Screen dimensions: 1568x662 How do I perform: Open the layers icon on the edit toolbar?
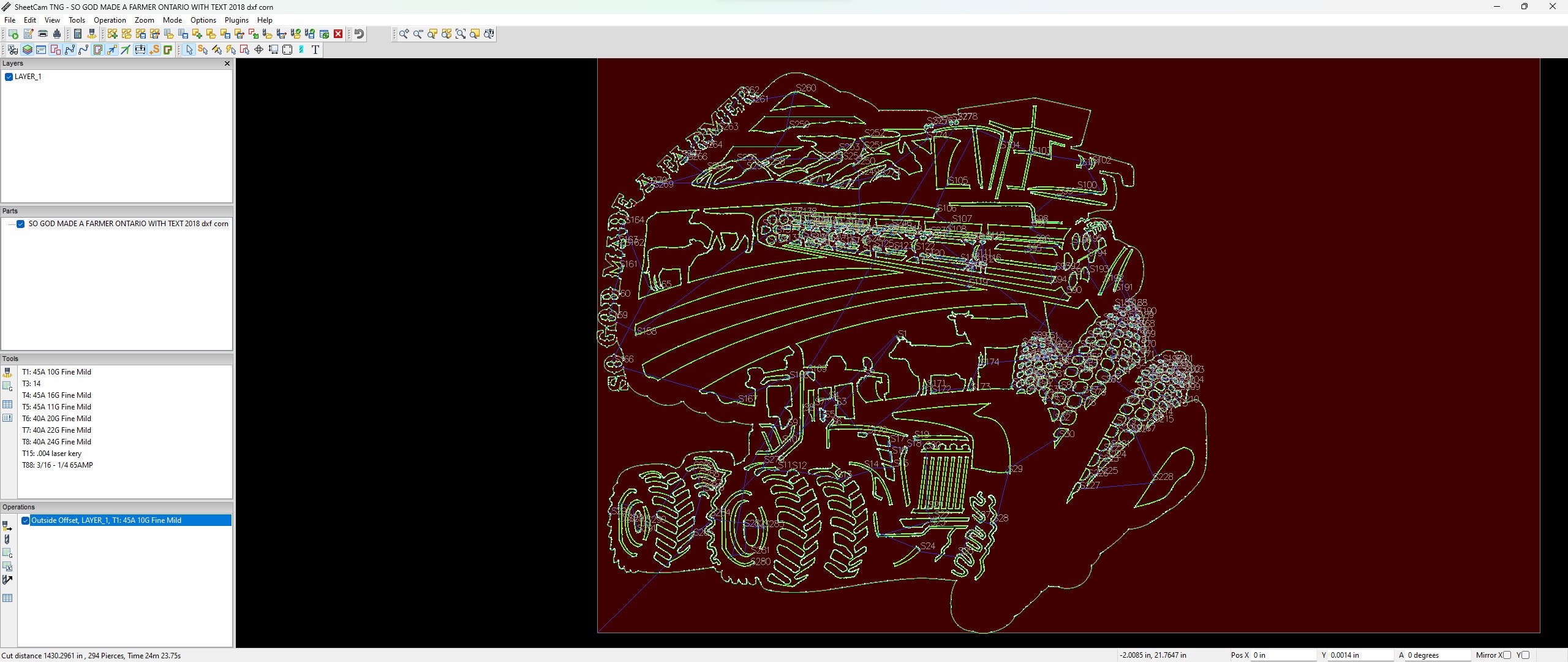point(28,50)
